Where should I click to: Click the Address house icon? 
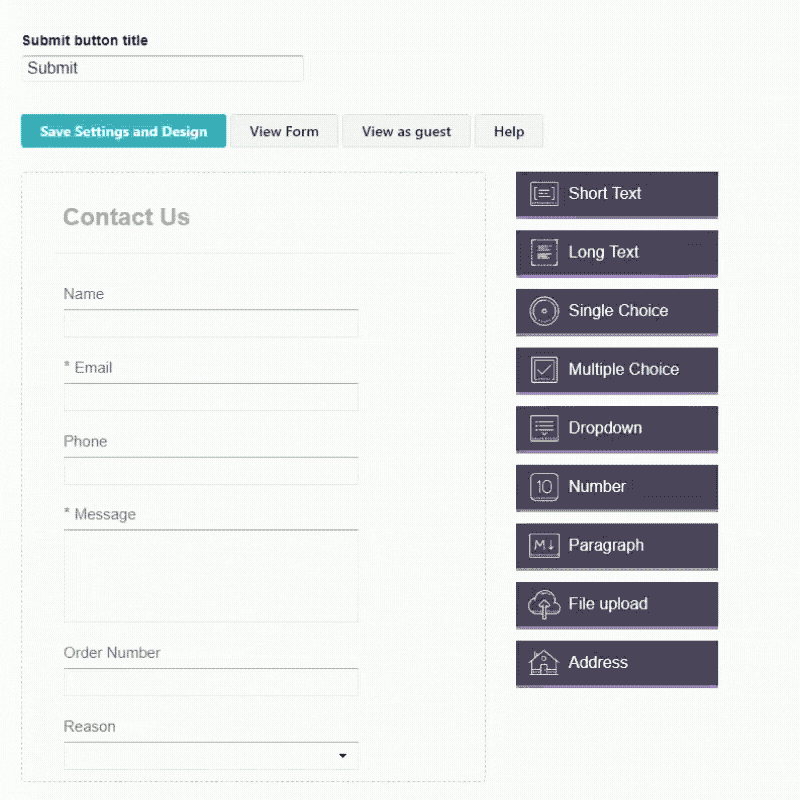(x=544, y=662)
